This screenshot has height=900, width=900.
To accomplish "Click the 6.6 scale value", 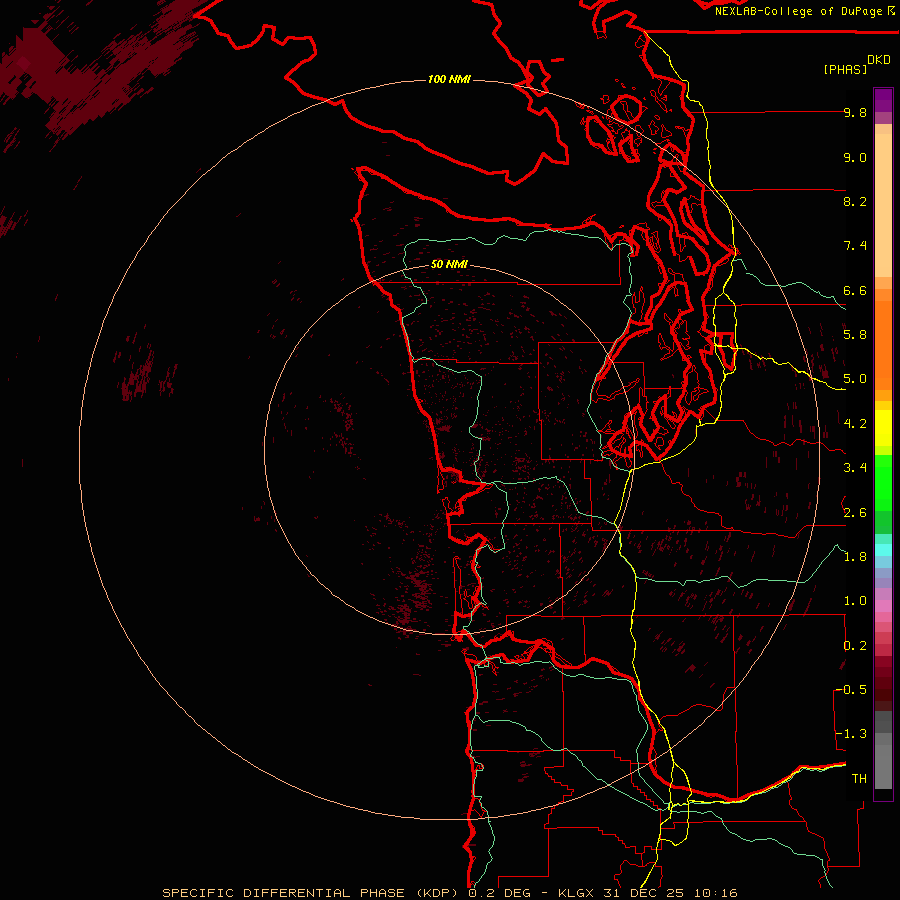I will click(855, 290).
